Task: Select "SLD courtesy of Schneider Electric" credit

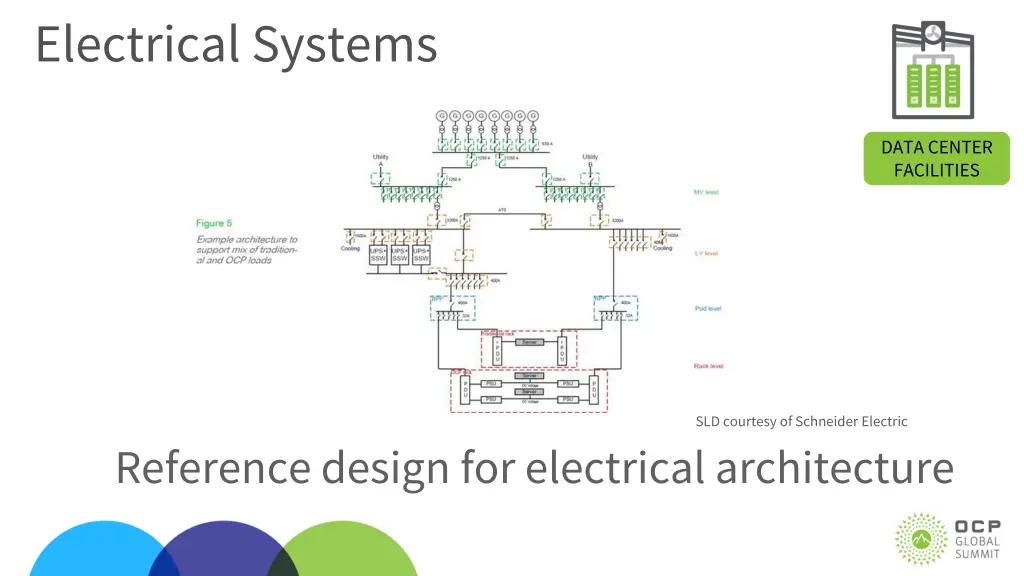Action: (x=801, y=422)
